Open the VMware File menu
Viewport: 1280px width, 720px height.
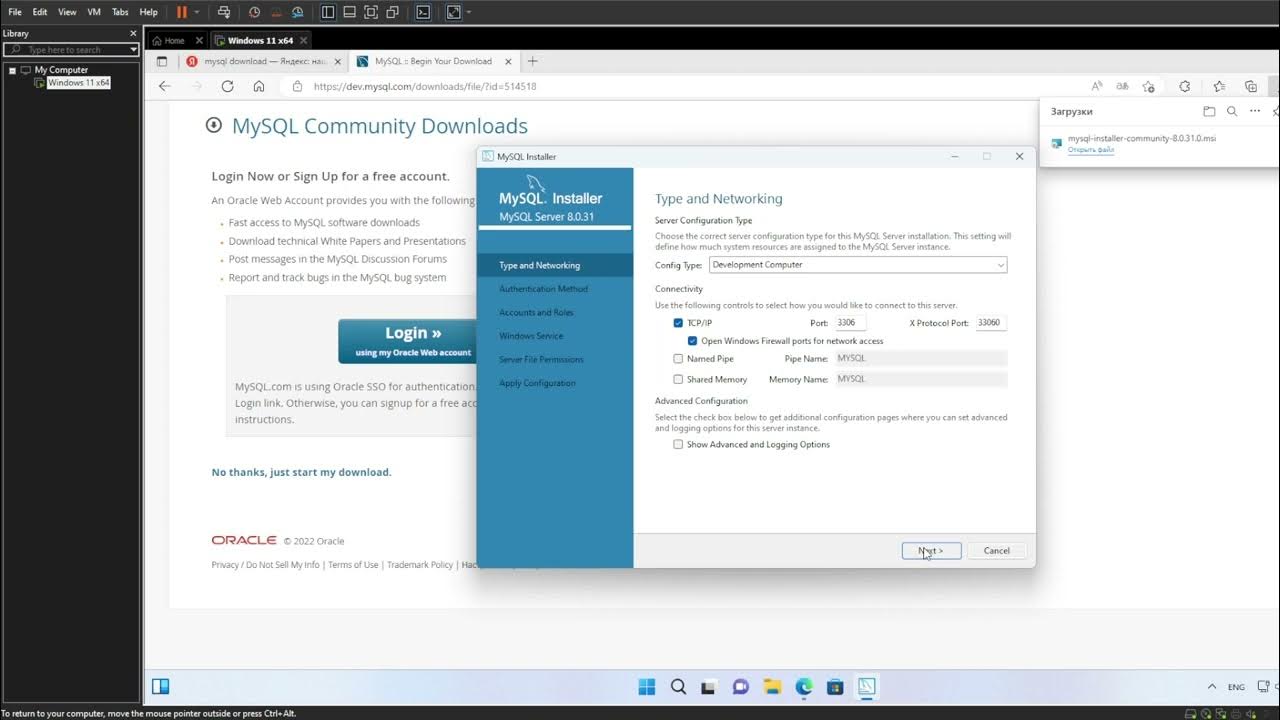point(15,12)
